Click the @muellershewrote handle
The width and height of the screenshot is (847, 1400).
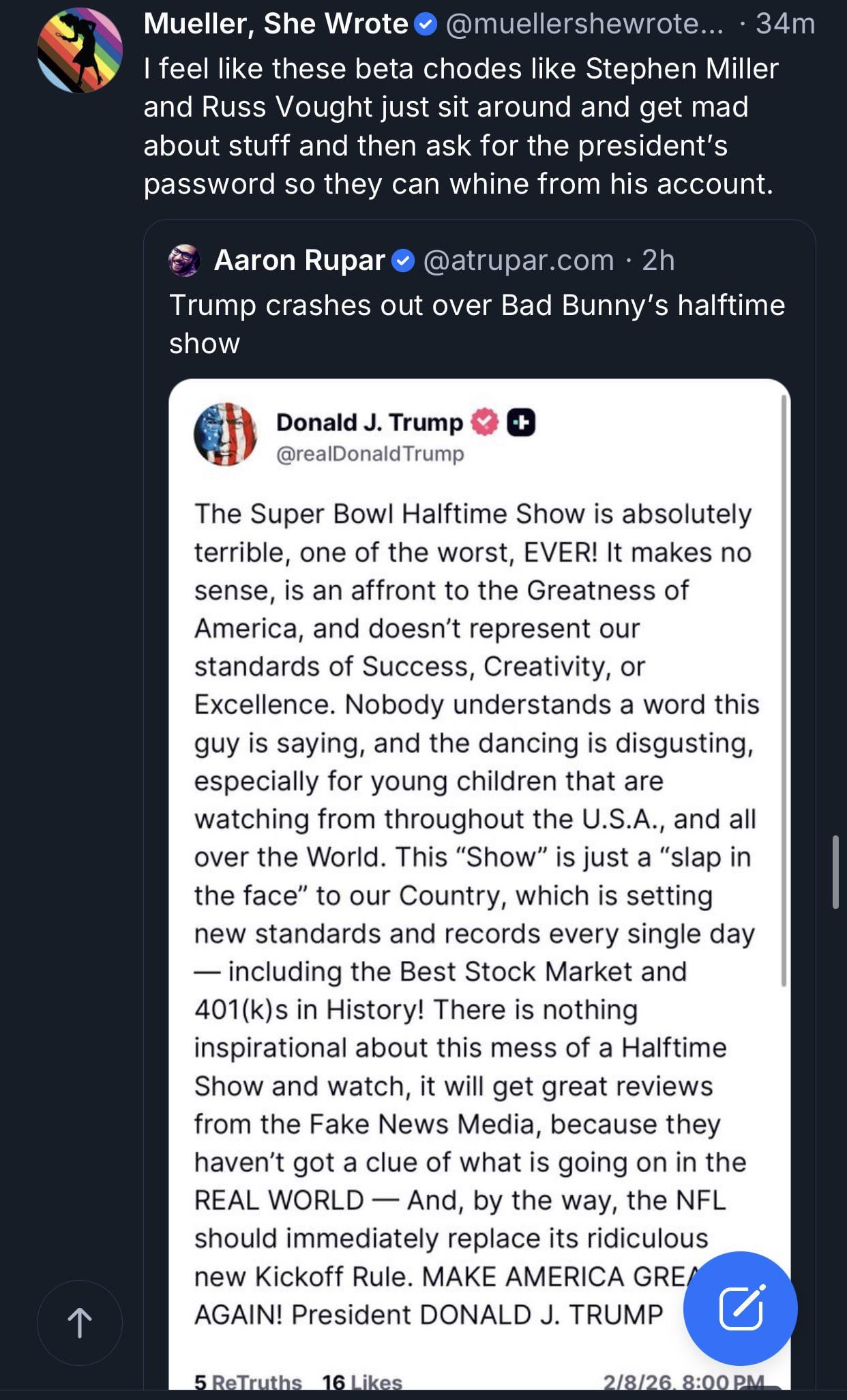tap(584, 25)
